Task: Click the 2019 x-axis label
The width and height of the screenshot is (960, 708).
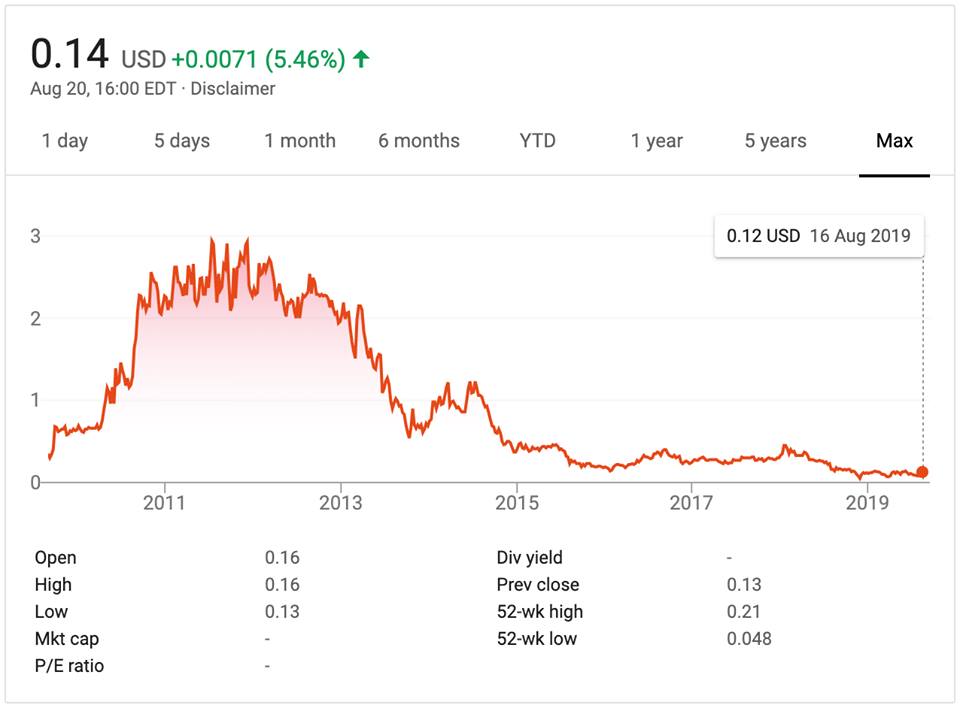Action: (868, 502)
